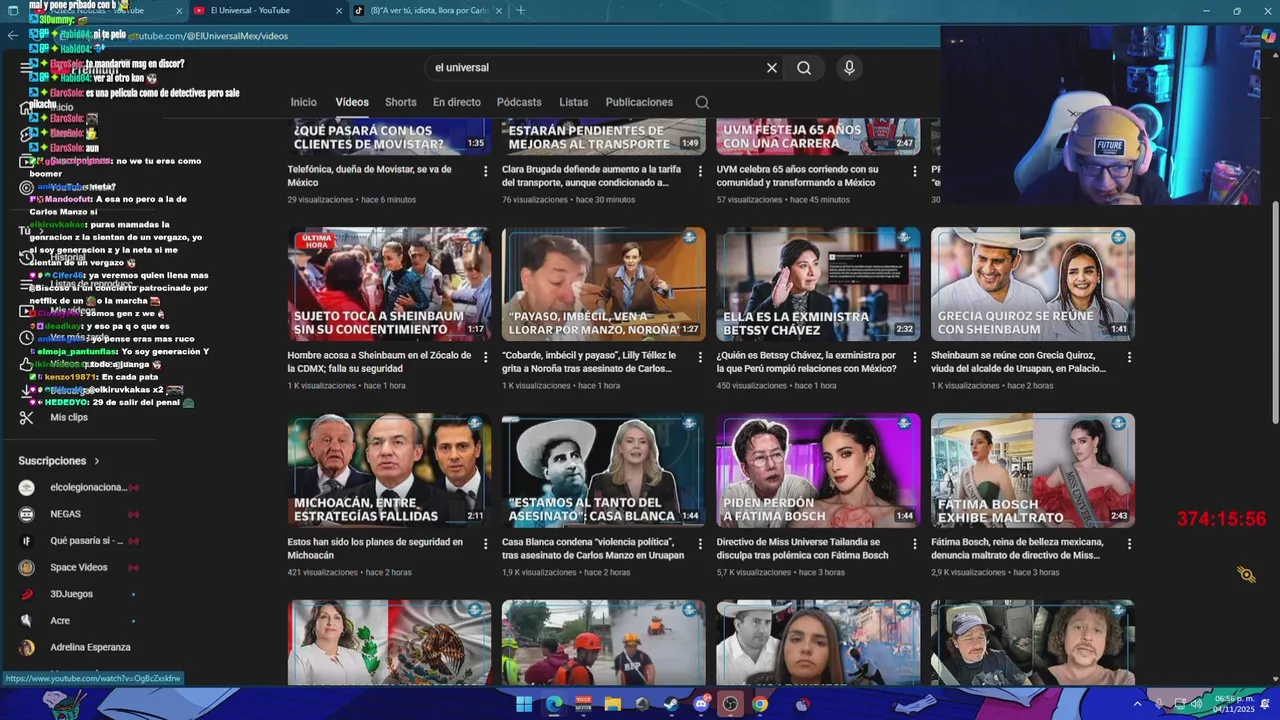This screenshot has height=720, width=1280.
Task: Open video title 'Clara Brugada defiende aumento a la tarifa'
Action: [592, 176]
